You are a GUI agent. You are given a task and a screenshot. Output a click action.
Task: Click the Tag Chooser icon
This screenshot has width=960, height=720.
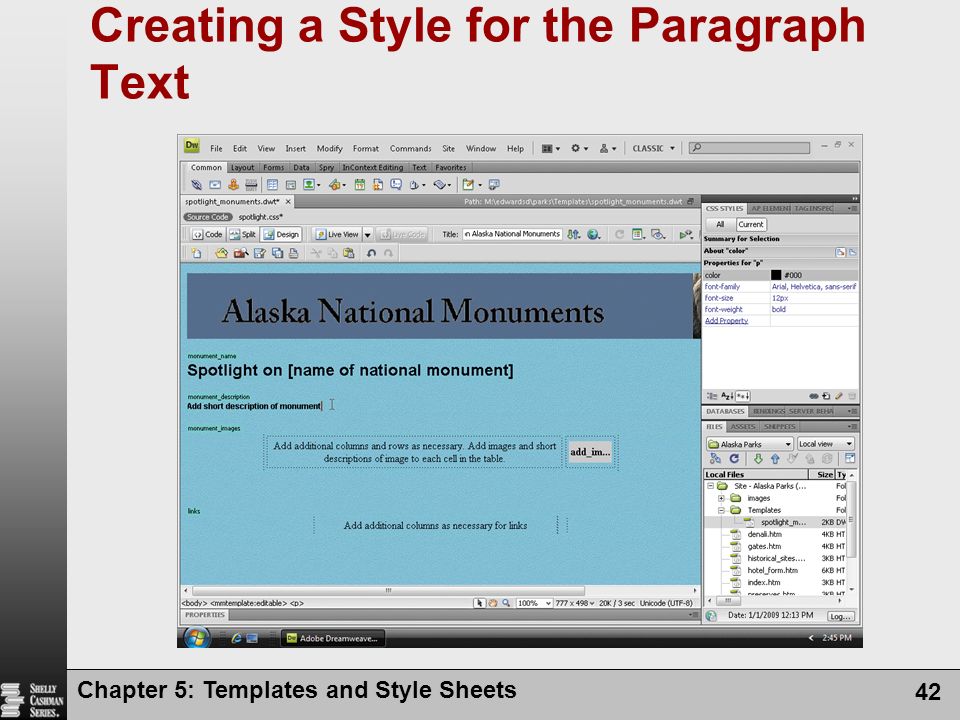(x=494, y=184)
